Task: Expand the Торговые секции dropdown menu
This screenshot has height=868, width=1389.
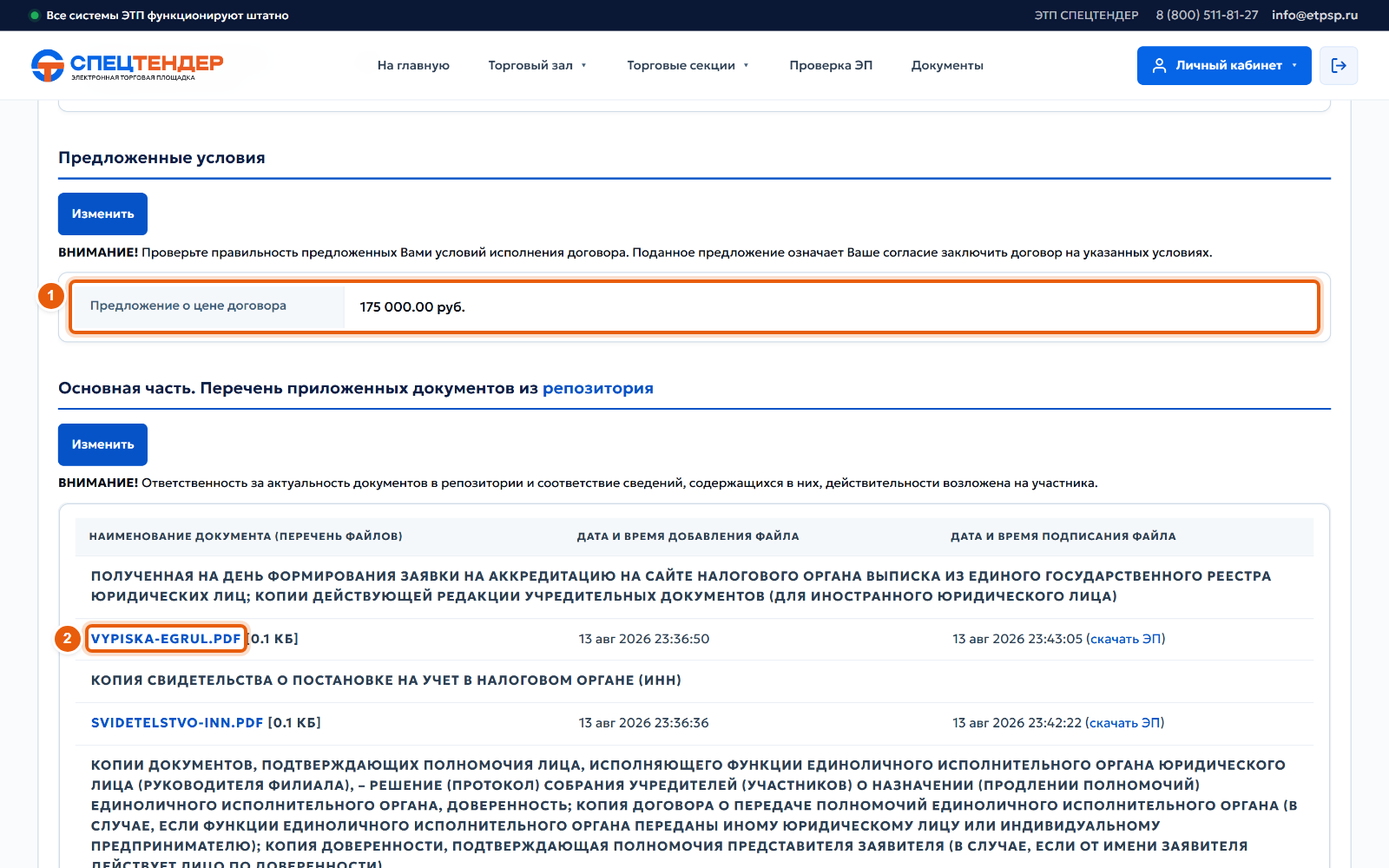Action: click(x=688, y=65)
